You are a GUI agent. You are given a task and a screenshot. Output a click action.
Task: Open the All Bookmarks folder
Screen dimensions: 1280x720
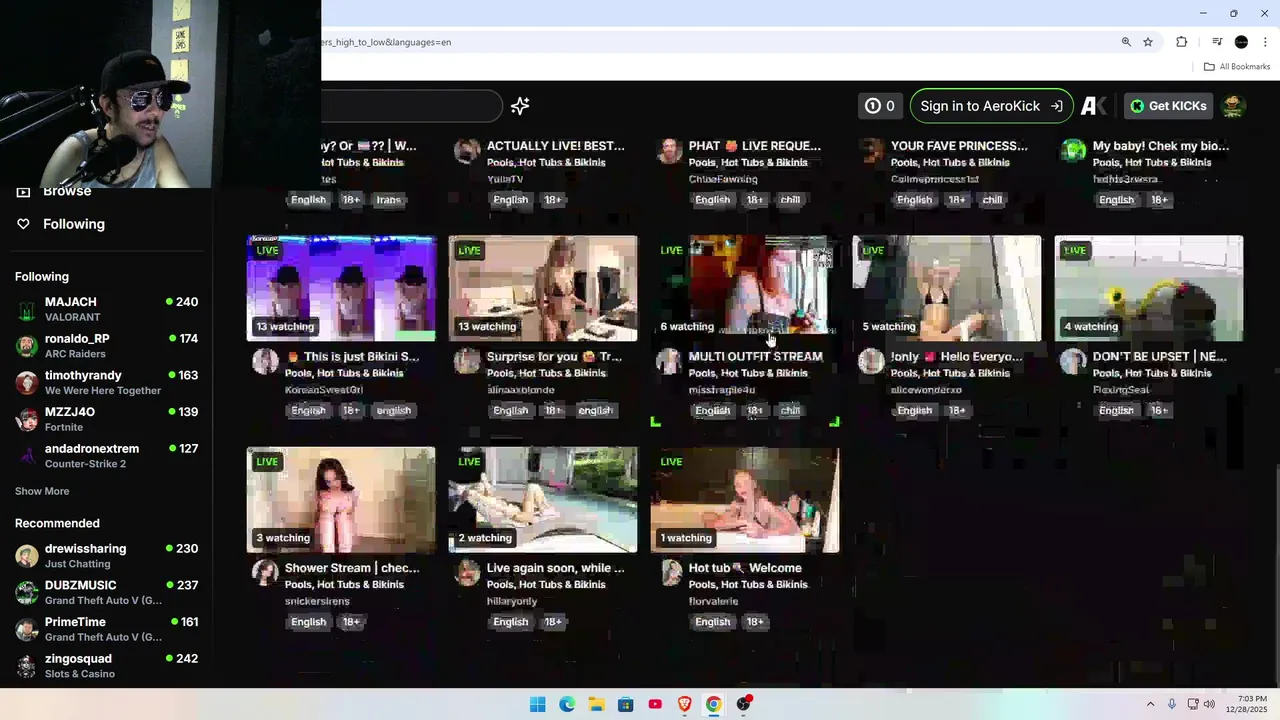pos(1237,67)
